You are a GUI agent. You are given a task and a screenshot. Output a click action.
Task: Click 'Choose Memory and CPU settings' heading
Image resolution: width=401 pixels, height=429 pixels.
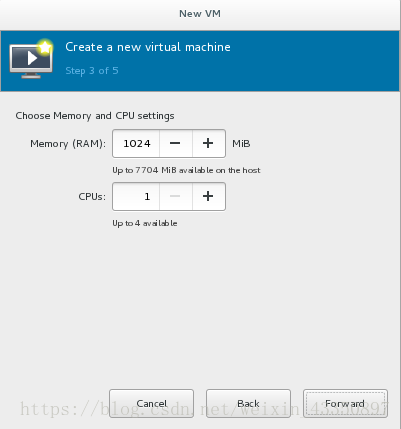pyautogui.click(x=95, y=116)
